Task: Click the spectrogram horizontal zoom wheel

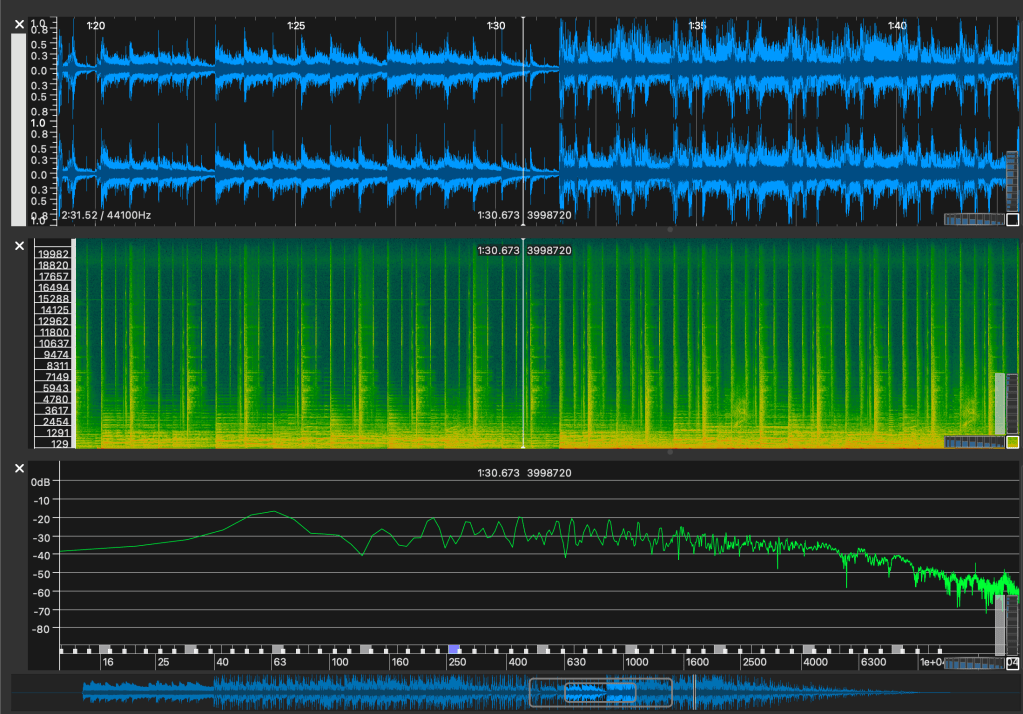Action: (973, 442)
